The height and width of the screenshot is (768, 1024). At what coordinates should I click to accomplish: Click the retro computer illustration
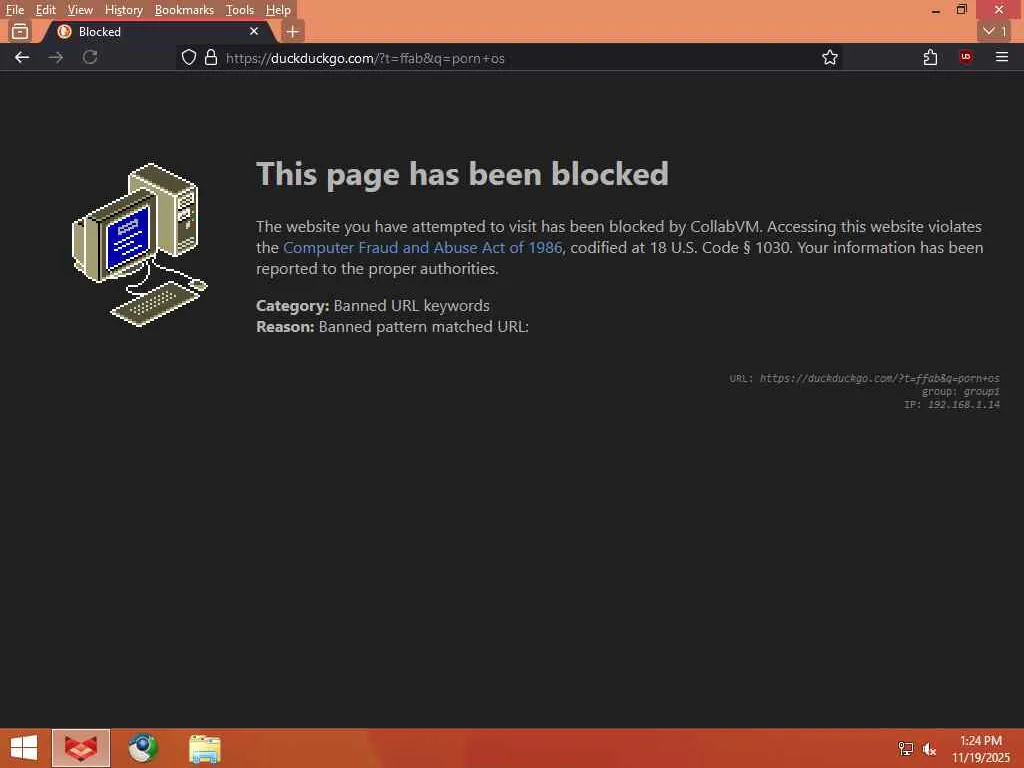point(139,244)
